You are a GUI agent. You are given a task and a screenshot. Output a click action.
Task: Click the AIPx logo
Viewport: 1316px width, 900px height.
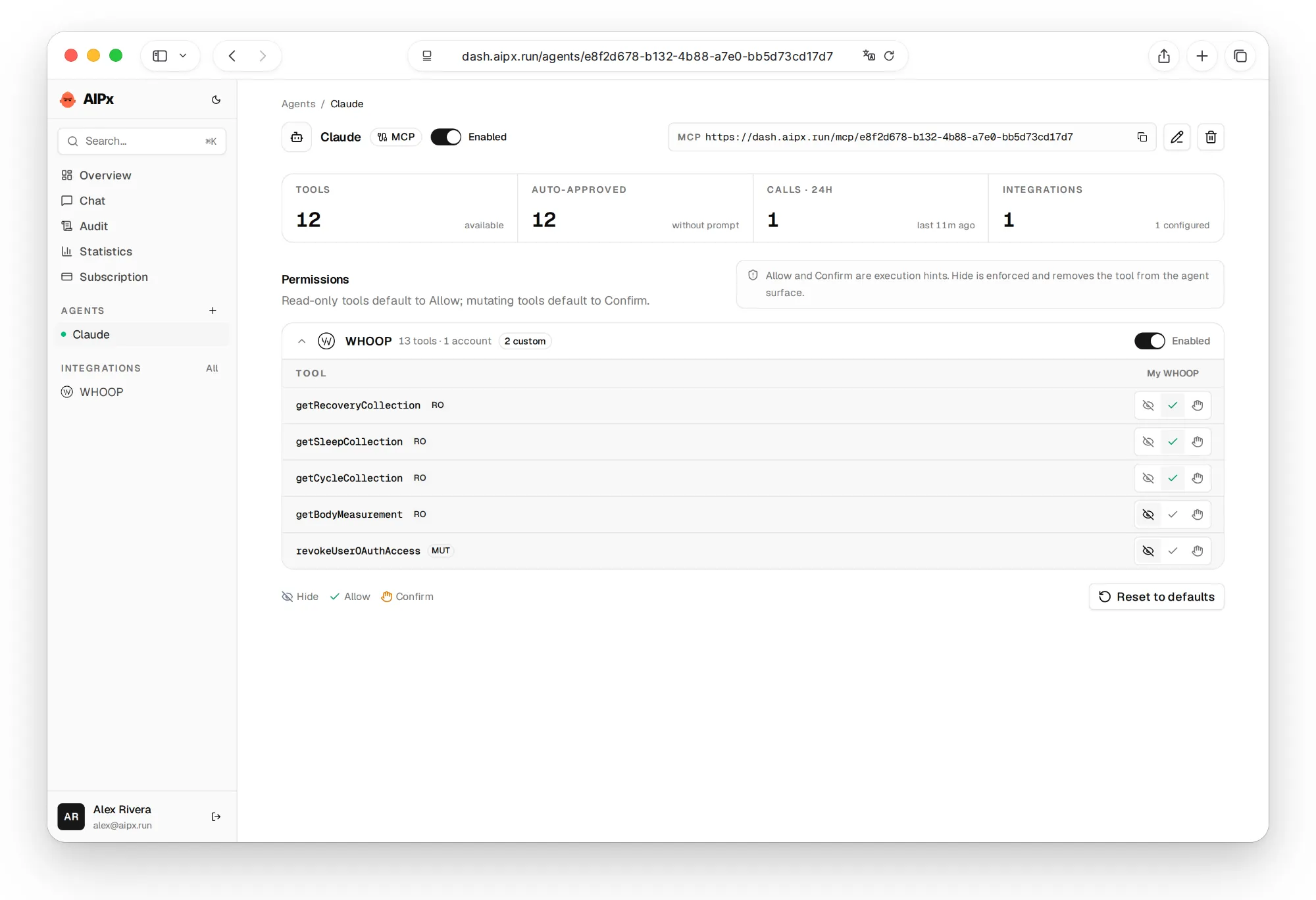click(86, 99)
